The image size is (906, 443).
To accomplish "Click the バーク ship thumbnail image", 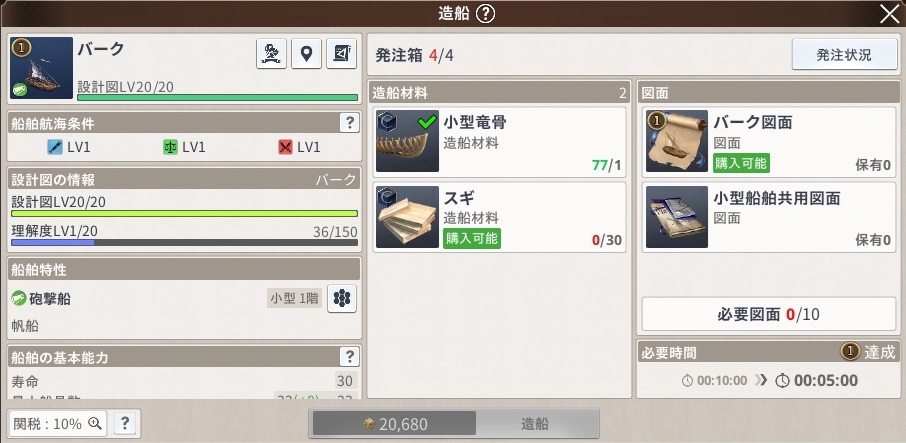I will tap(42, 68).
